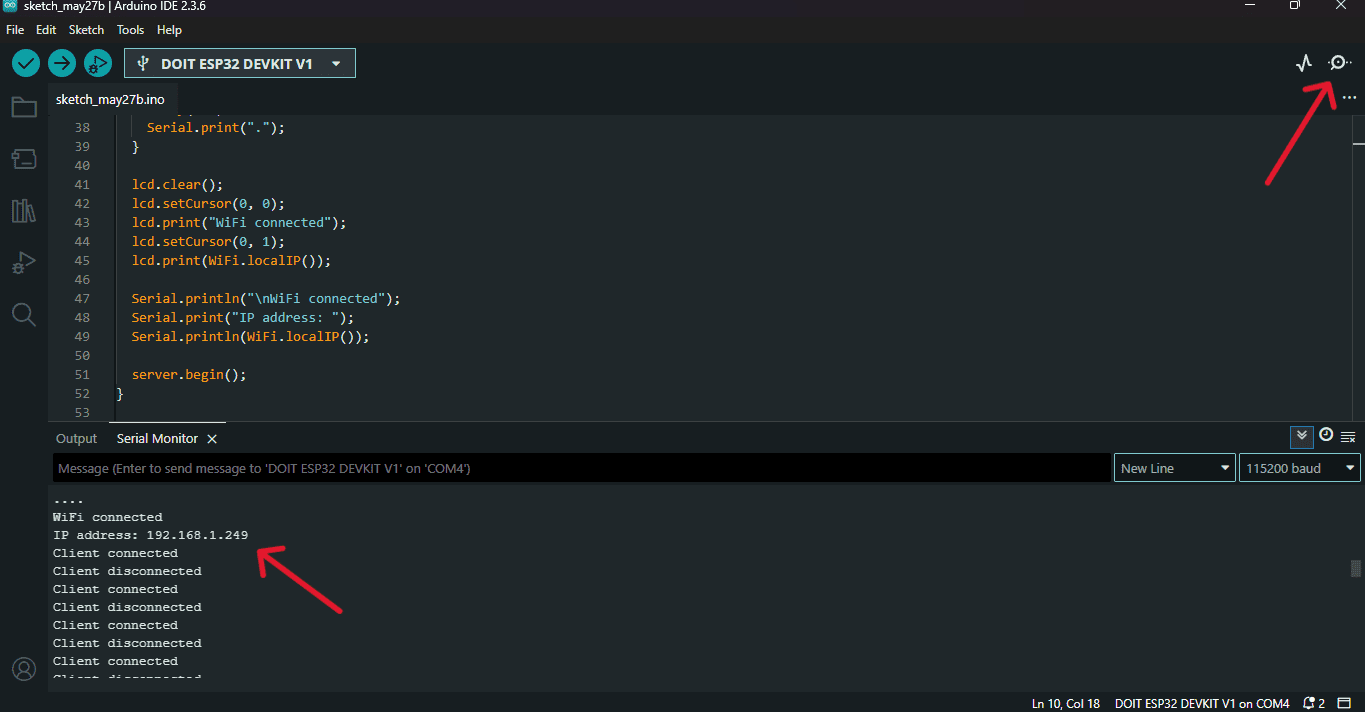Click the serial message input field
The image size is (1365, 712).
point(580,468)
